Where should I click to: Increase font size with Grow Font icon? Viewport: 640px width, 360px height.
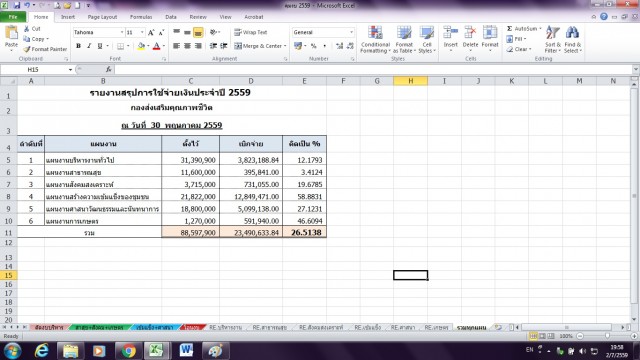tap(151, 32)
